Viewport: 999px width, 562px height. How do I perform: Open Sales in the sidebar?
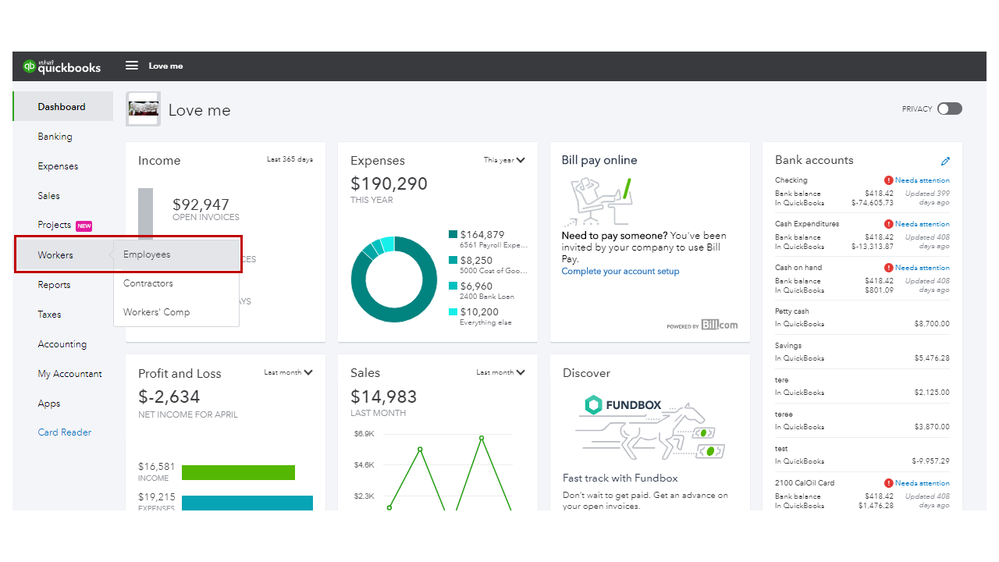(x=48, y=196)
